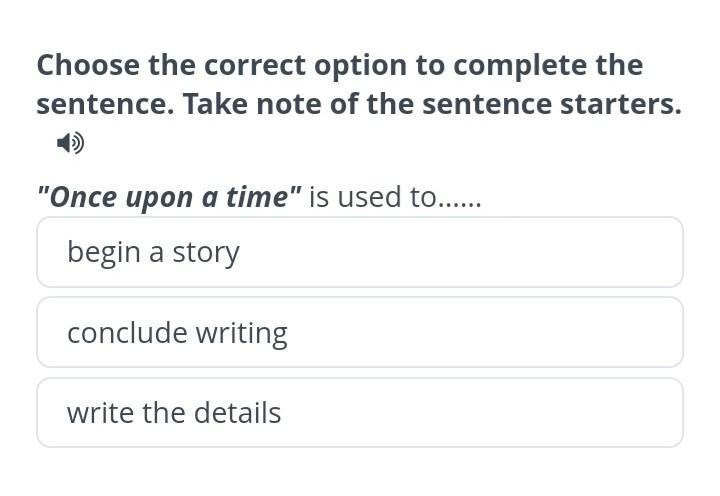
Task: Click the bold "Once upon a time" phrase
Action: click(x=169, y=197)
